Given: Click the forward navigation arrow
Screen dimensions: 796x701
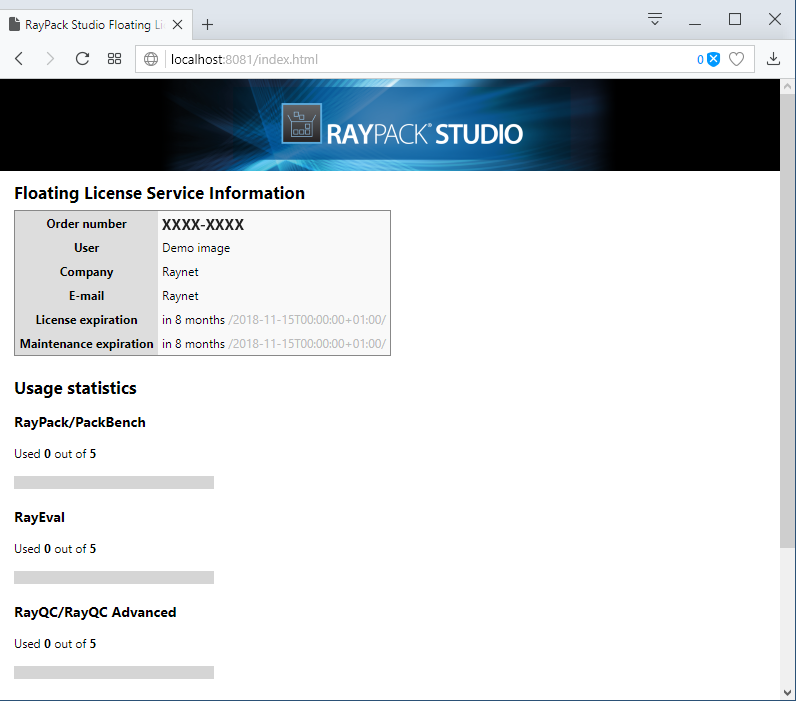Looking at the screenshot, I should tap(50, 59).
